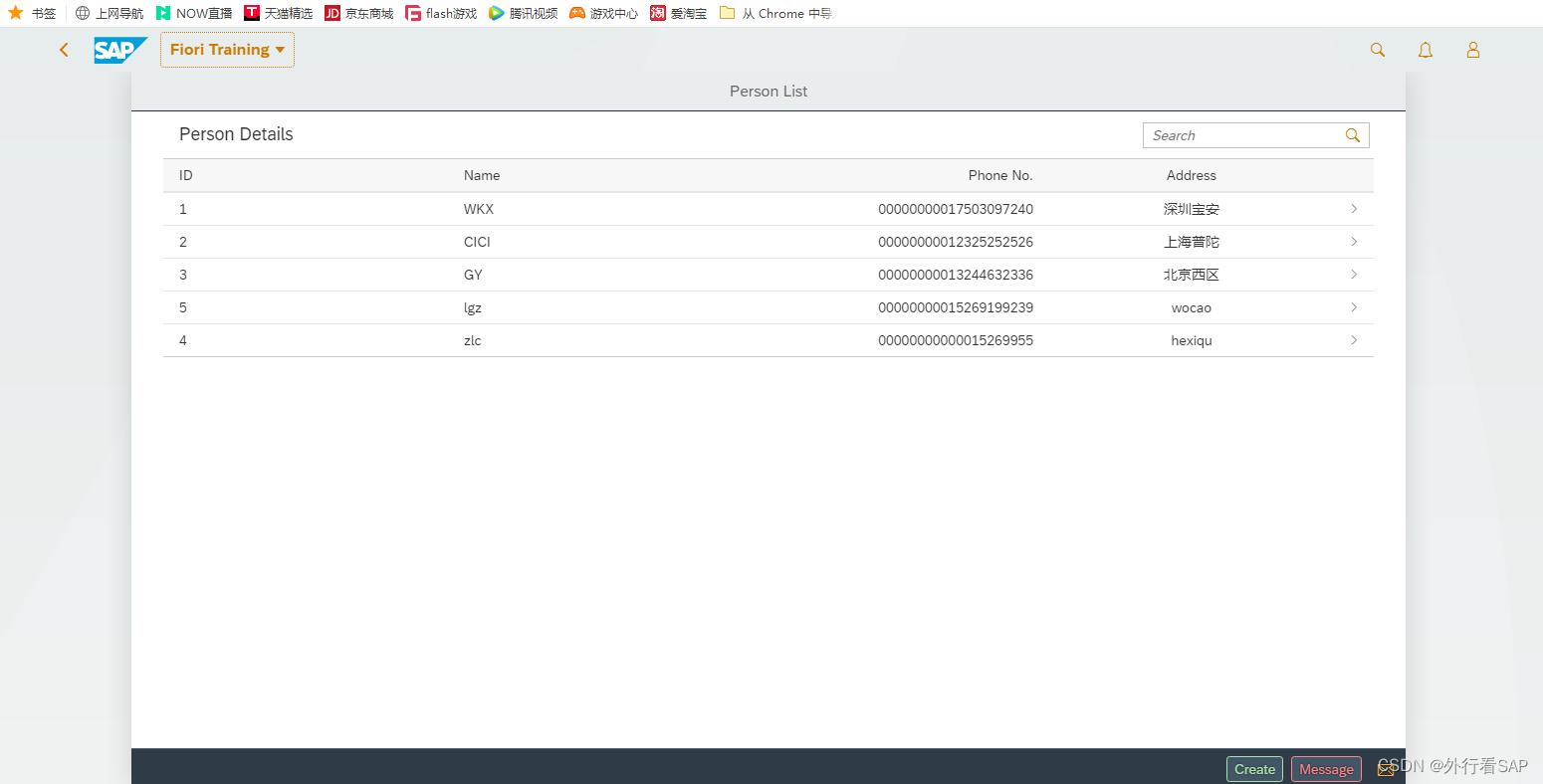This screenshot has width=1543, height=784.
Task: Click the Address column header
Action: (1192, 175)
